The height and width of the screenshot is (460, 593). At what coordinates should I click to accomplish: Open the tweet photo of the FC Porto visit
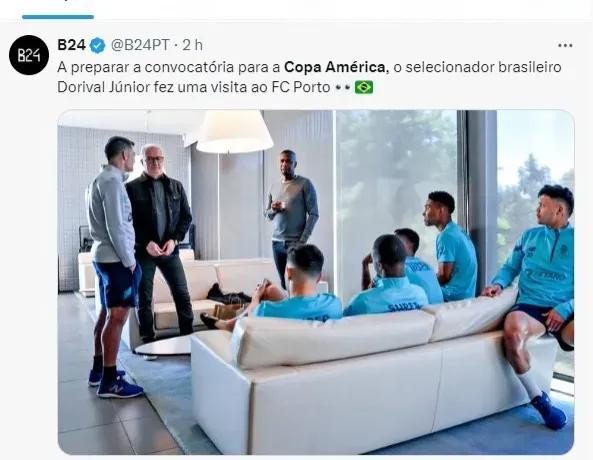pos(316,282)
